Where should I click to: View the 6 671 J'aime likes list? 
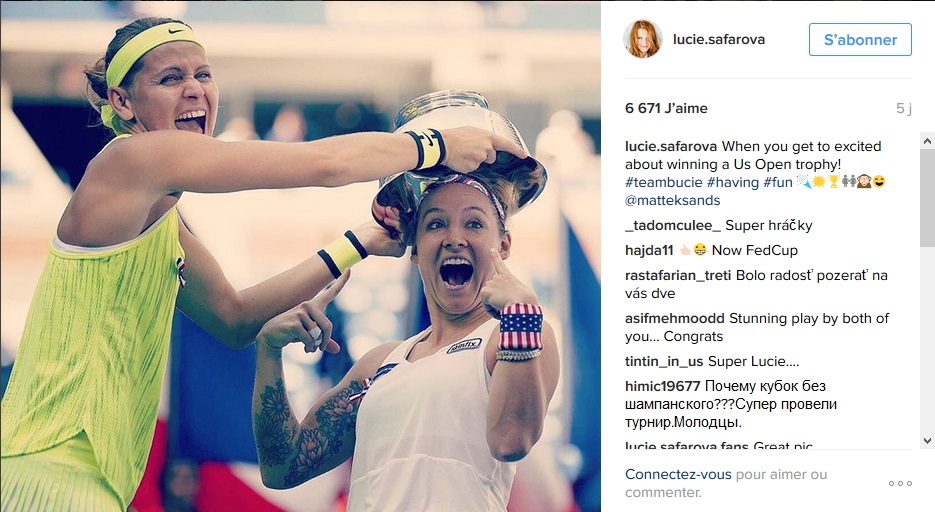(666, 108)
